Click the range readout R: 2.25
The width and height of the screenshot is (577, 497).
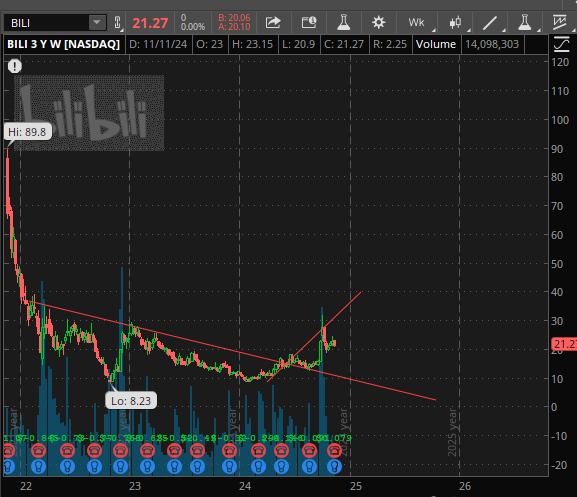pos(390,44)
